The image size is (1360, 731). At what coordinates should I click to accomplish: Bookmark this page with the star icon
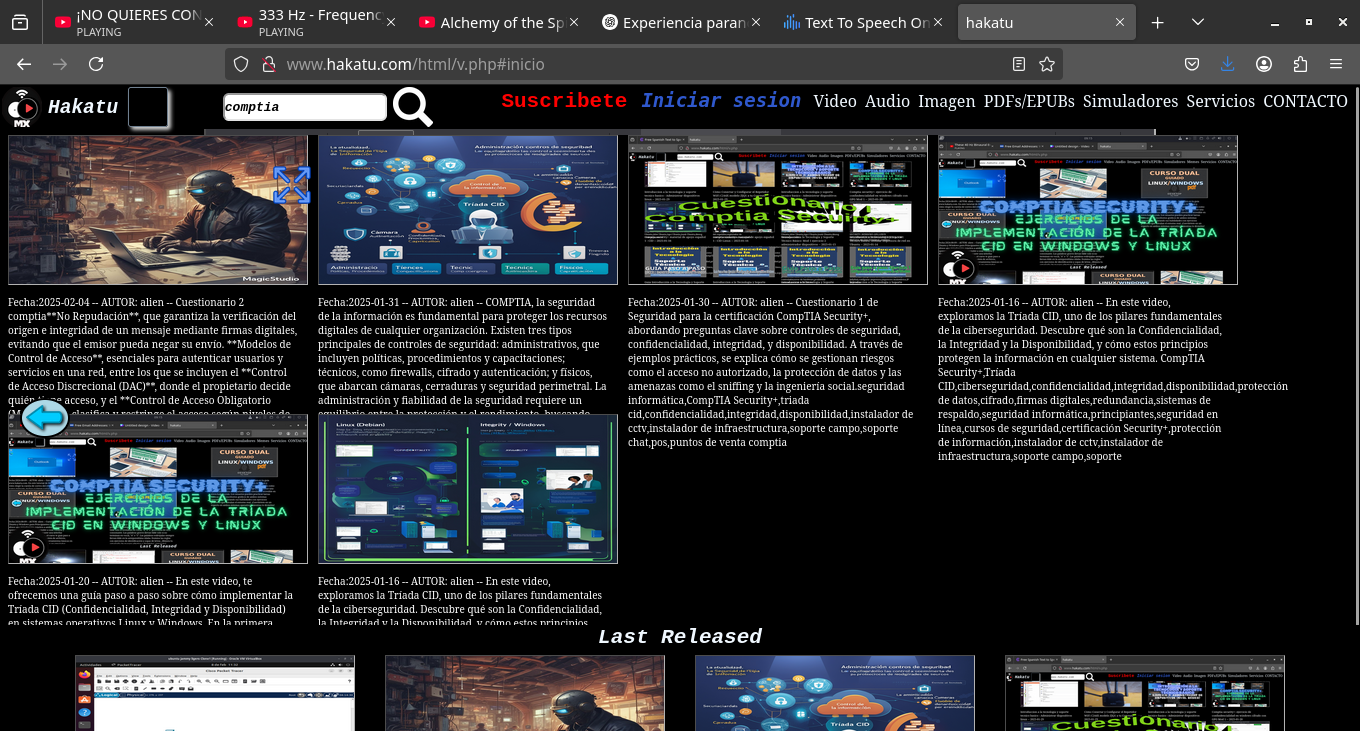pyautogui.click(x=1047, y=64)
